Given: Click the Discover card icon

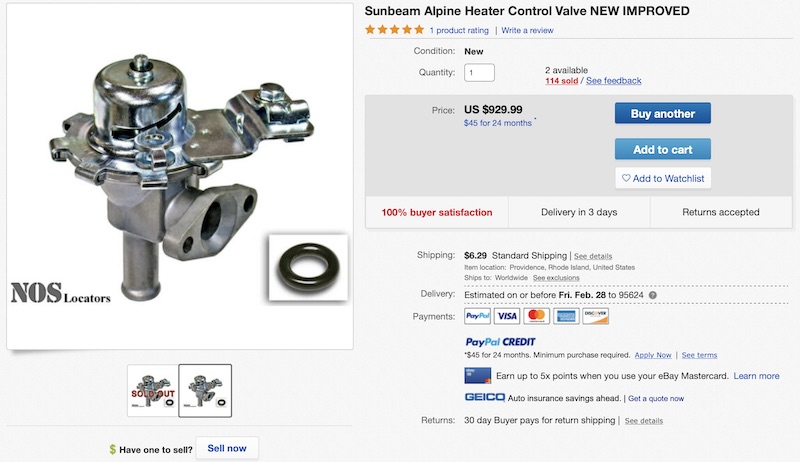Looking at the screenshot, I should coord(595,316).
